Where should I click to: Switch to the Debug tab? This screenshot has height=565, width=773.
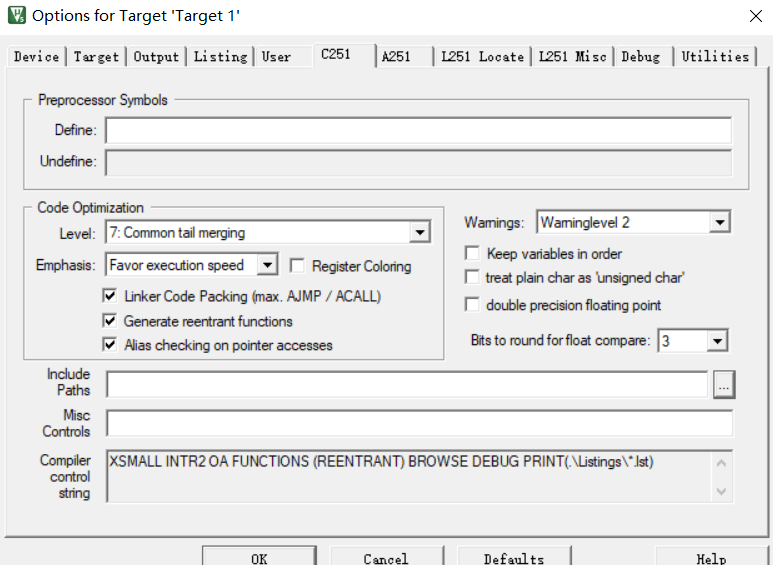pos(644,57)
